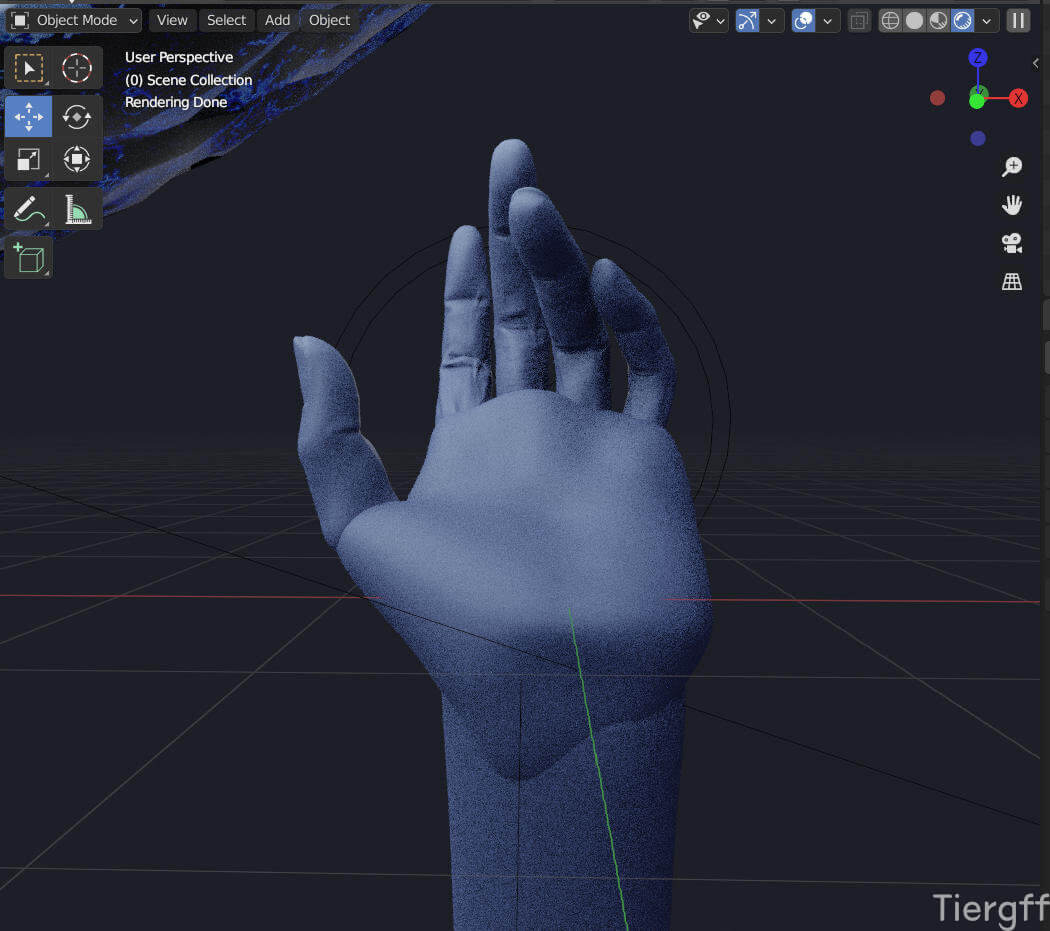Pause the viewport render preview
This screenshot has width=1050, height=931.
point(1018,20)
